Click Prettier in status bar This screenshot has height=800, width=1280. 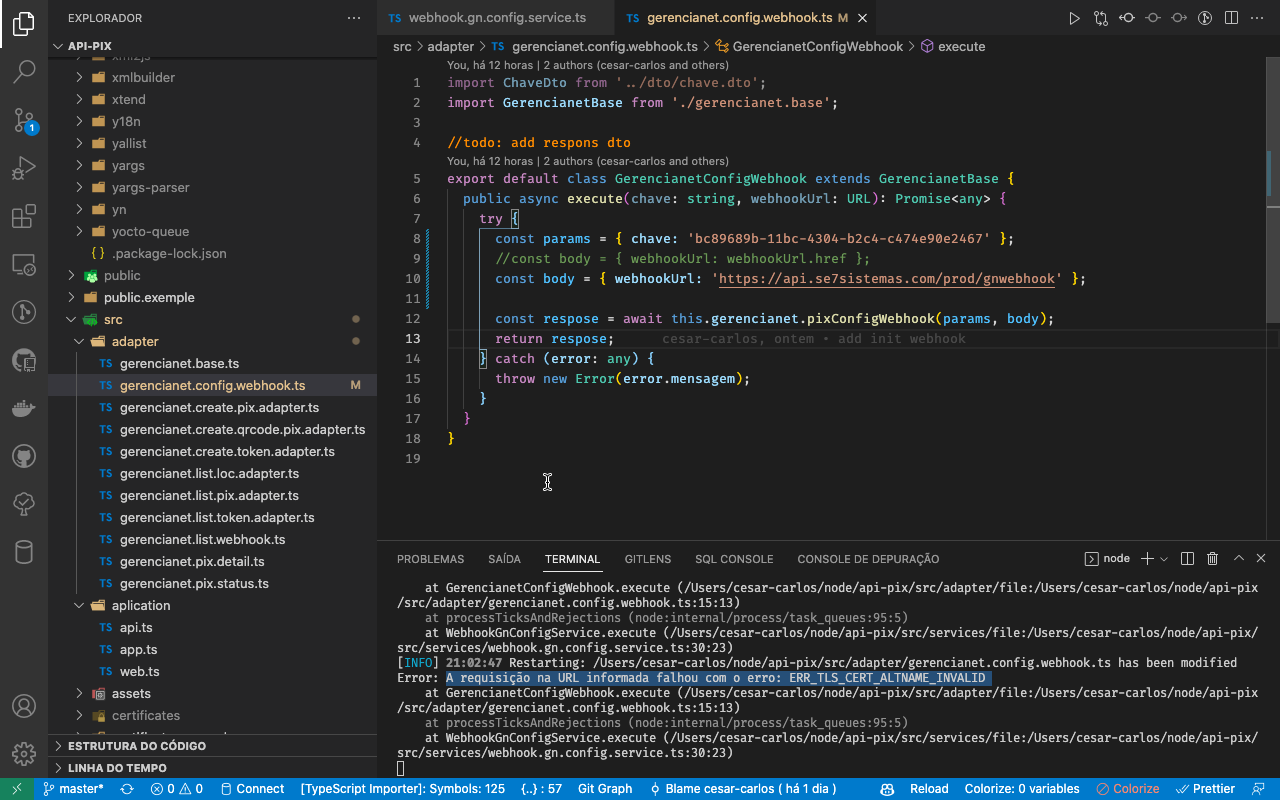tap(1205, 789)
